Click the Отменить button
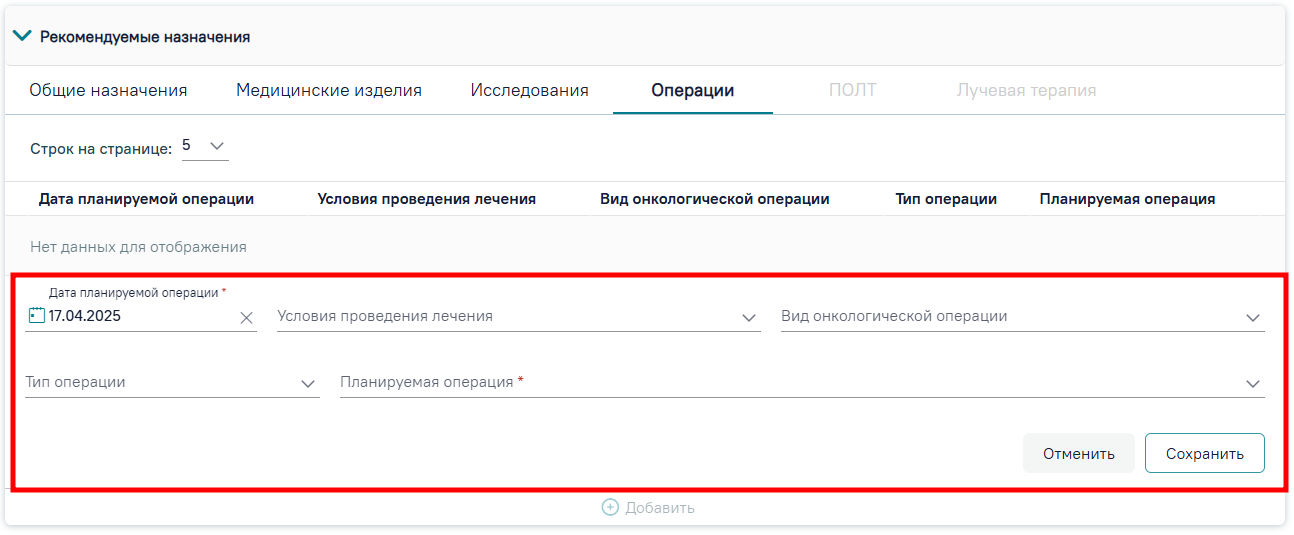 [1079, 453]
